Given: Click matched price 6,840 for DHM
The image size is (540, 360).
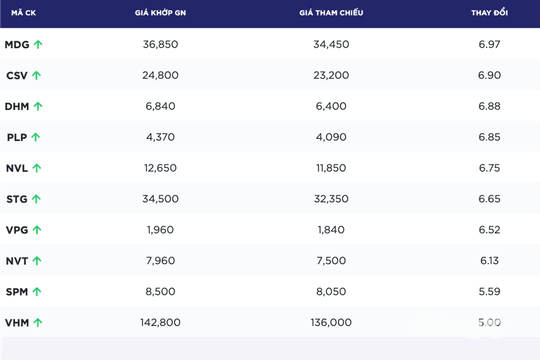Looking at the screenshot, I should point(160,106).
